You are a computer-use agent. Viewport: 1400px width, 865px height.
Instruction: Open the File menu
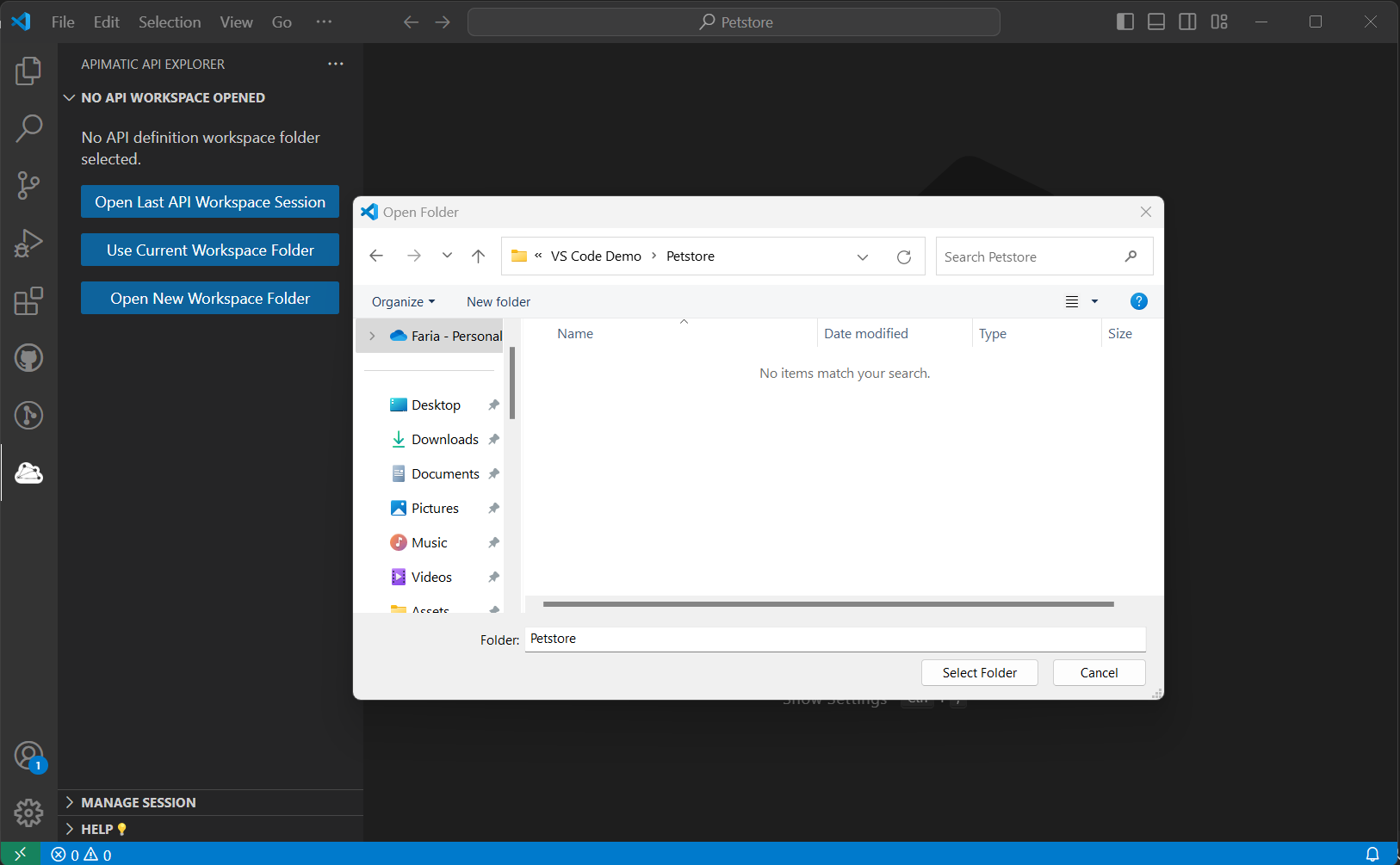click(63, 22)
